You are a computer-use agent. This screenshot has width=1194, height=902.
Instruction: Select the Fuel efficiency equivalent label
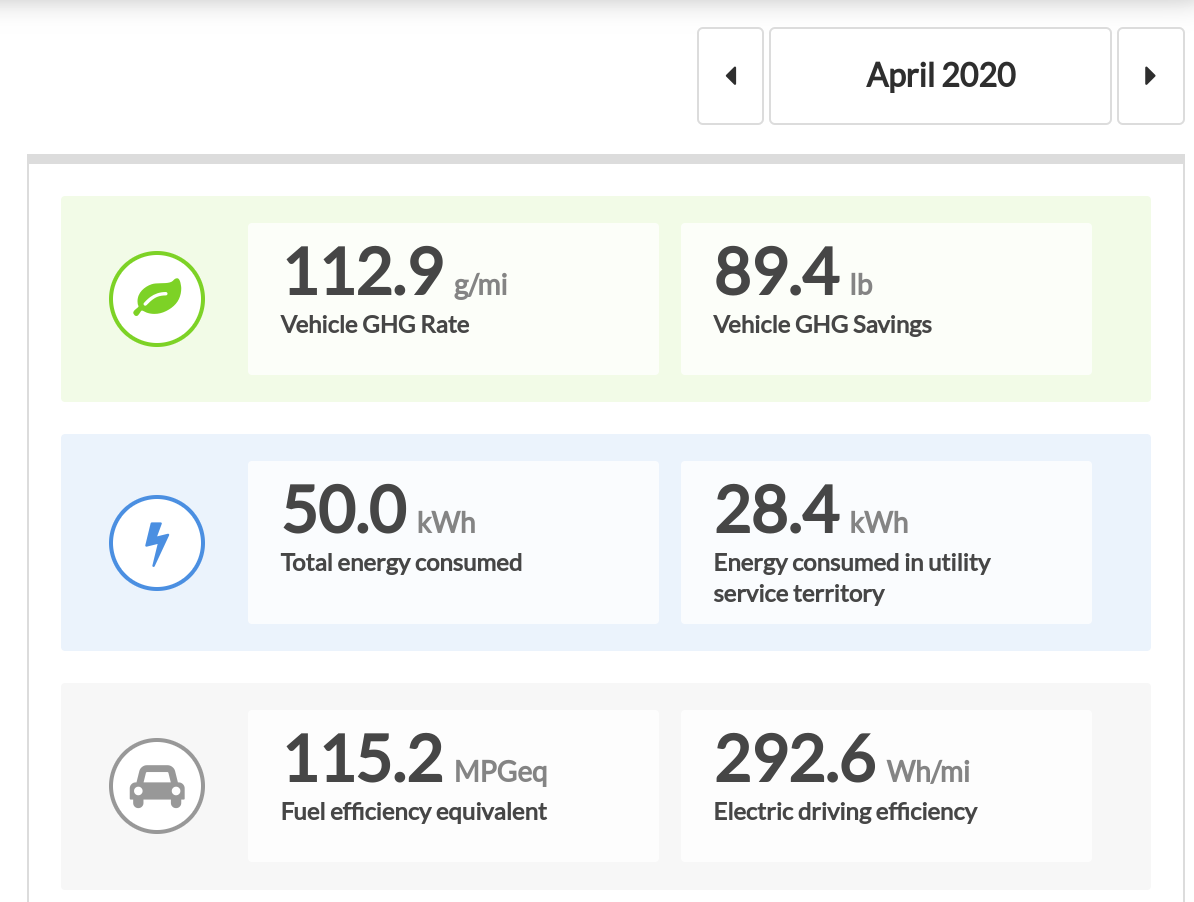tap(414, 811)
